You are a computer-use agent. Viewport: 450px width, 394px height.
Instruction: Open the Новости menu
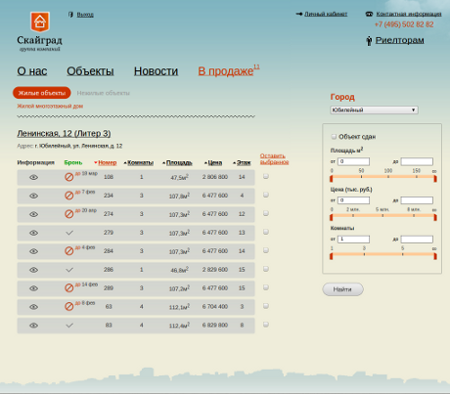coord(156,71)
